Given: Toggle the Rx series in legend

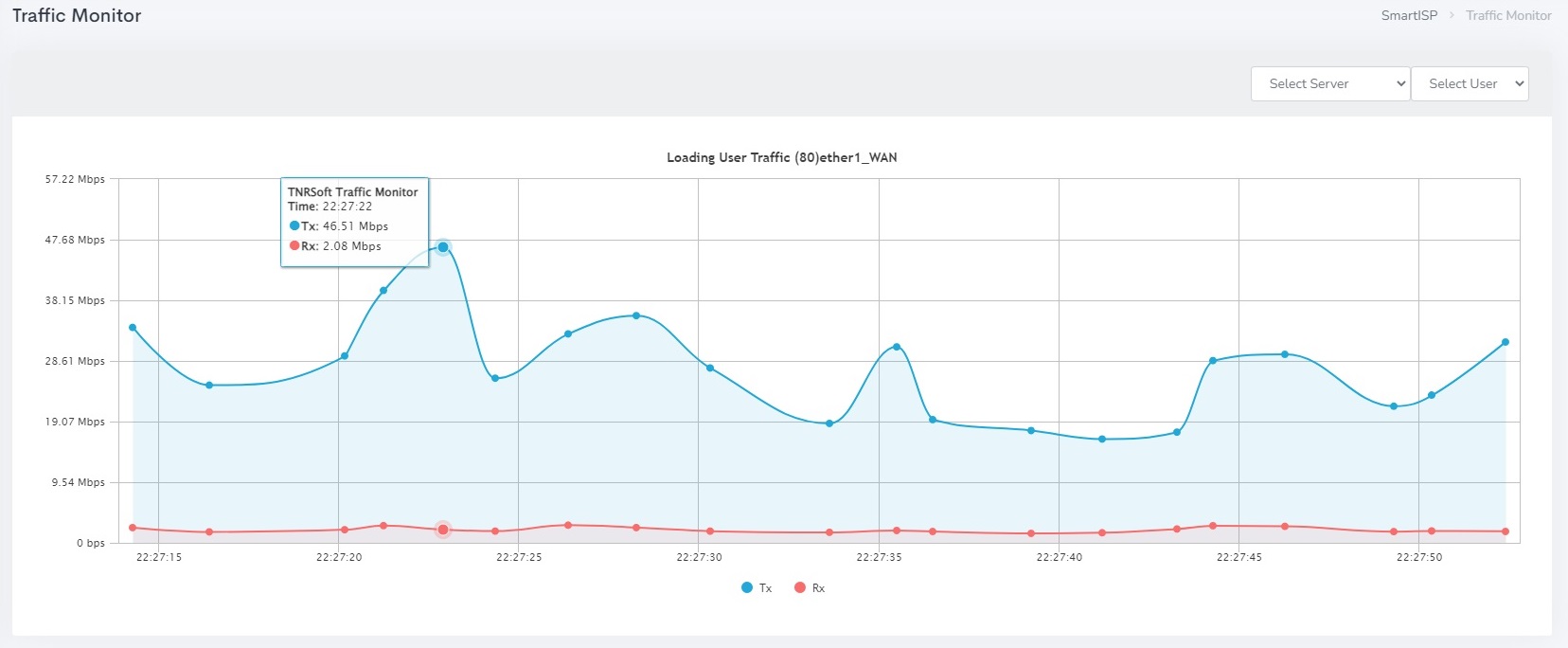Looking at the screenshot, I should [818, 588].
